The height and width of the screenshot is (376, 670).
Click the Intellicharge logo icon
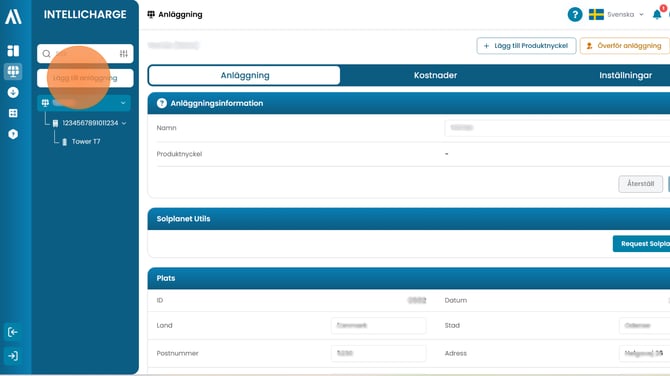point(13,16)
